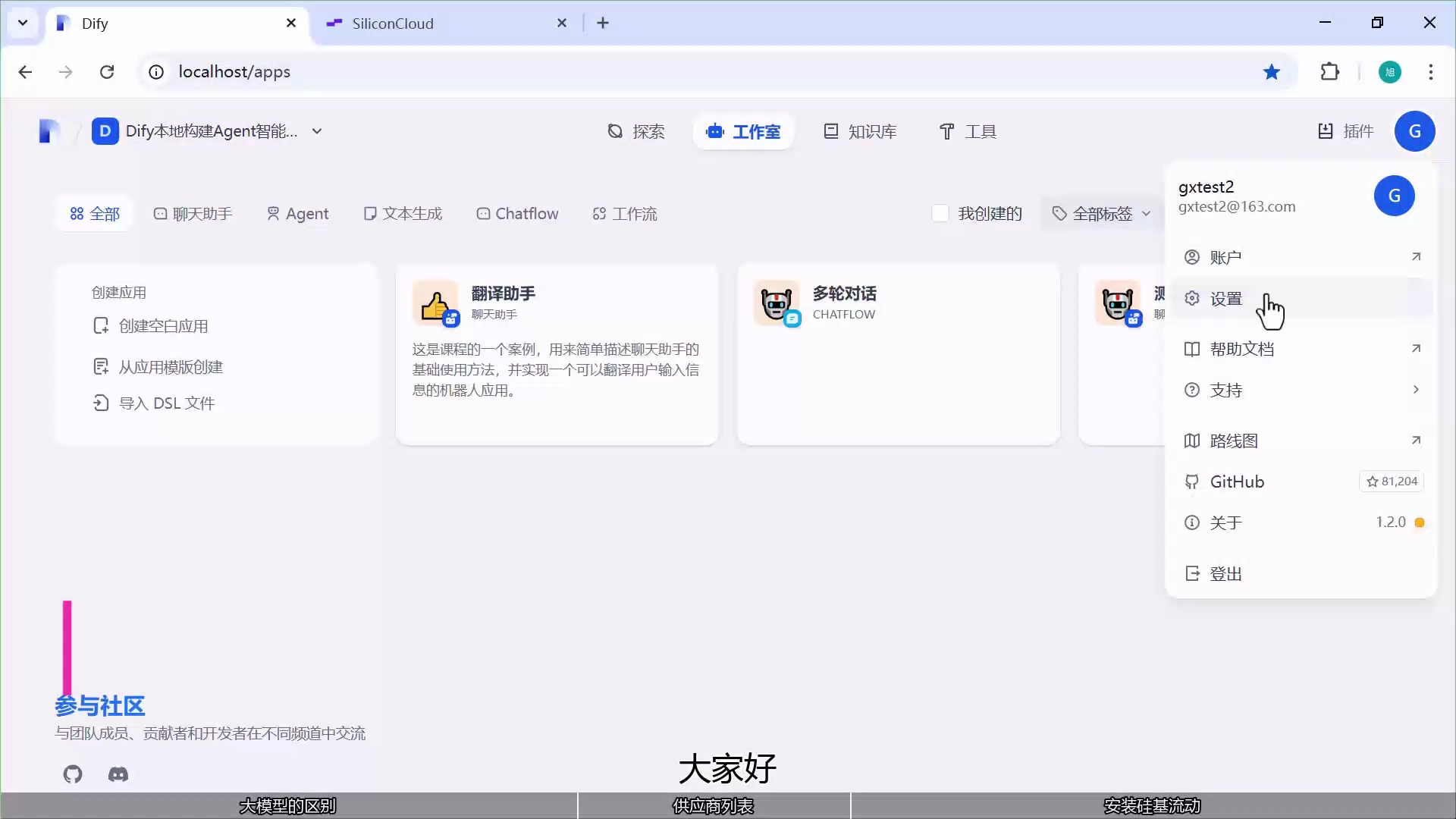Open 路线图 in the menu
The image size is (1456, 819).
(1301, 441)
